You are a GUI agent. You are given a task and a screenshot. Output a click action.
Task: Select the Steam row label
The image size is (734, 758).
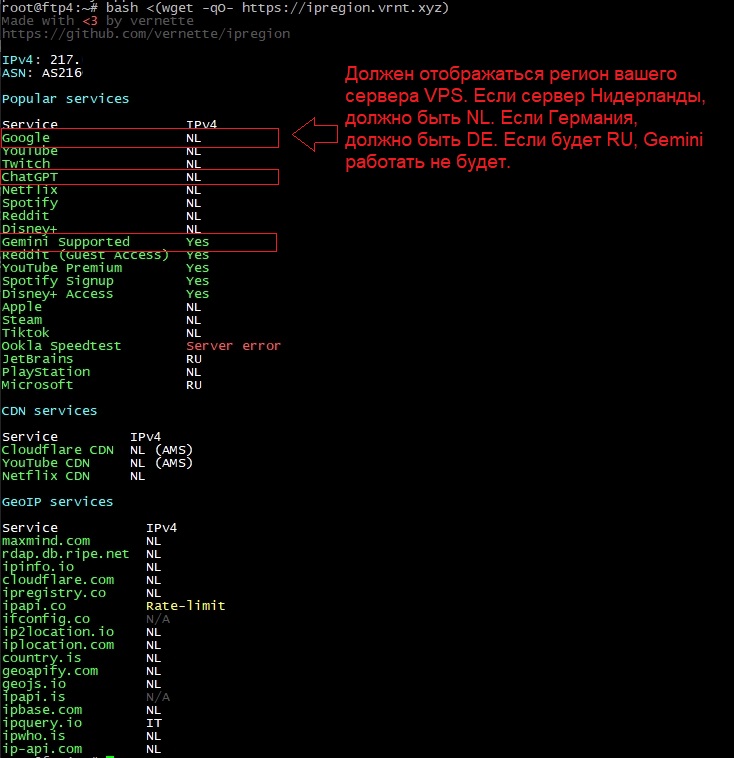coord(22,320)
